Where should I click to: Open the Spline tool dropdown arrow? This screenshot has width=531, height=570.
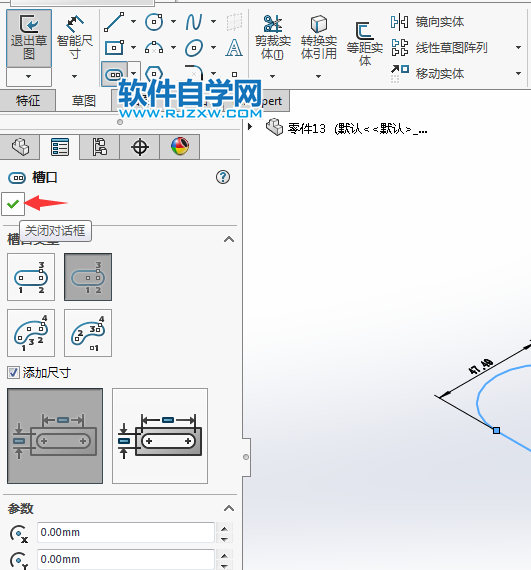point(213,21)
